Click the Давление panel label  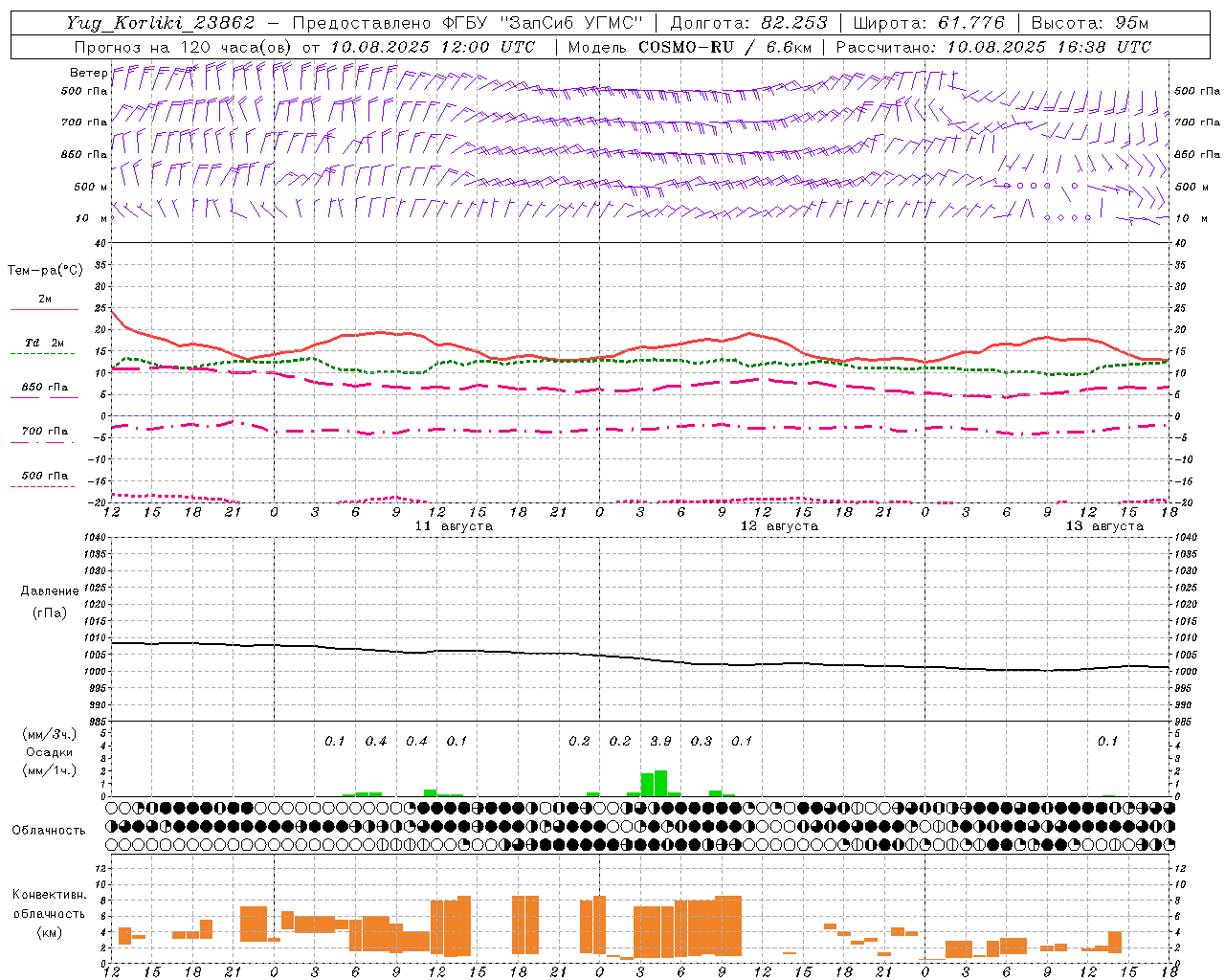pos(50,591)
